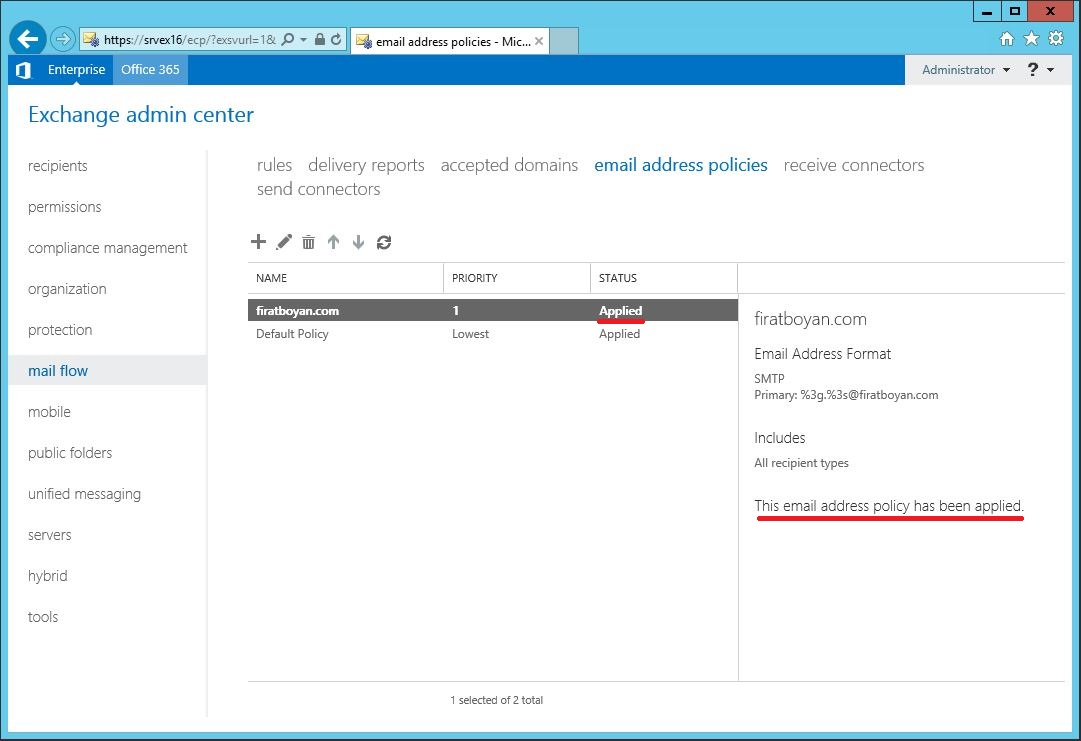Open protection in the sidebar
Image resolution: width=1081 pixels, height=741 pixels.
pos(60,330)
